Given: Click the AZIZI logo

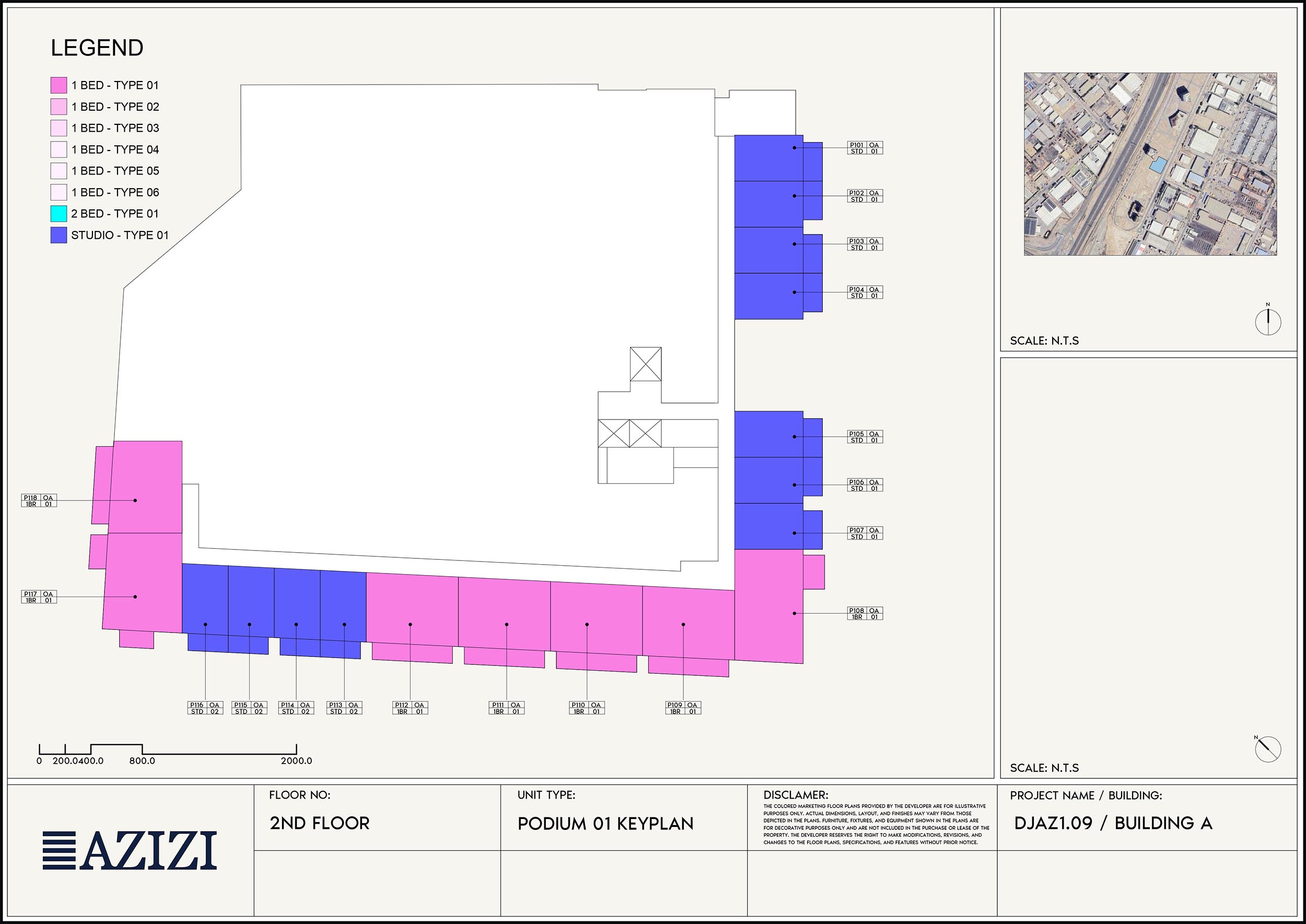Looking at the screenshot, I should [130, 850].
